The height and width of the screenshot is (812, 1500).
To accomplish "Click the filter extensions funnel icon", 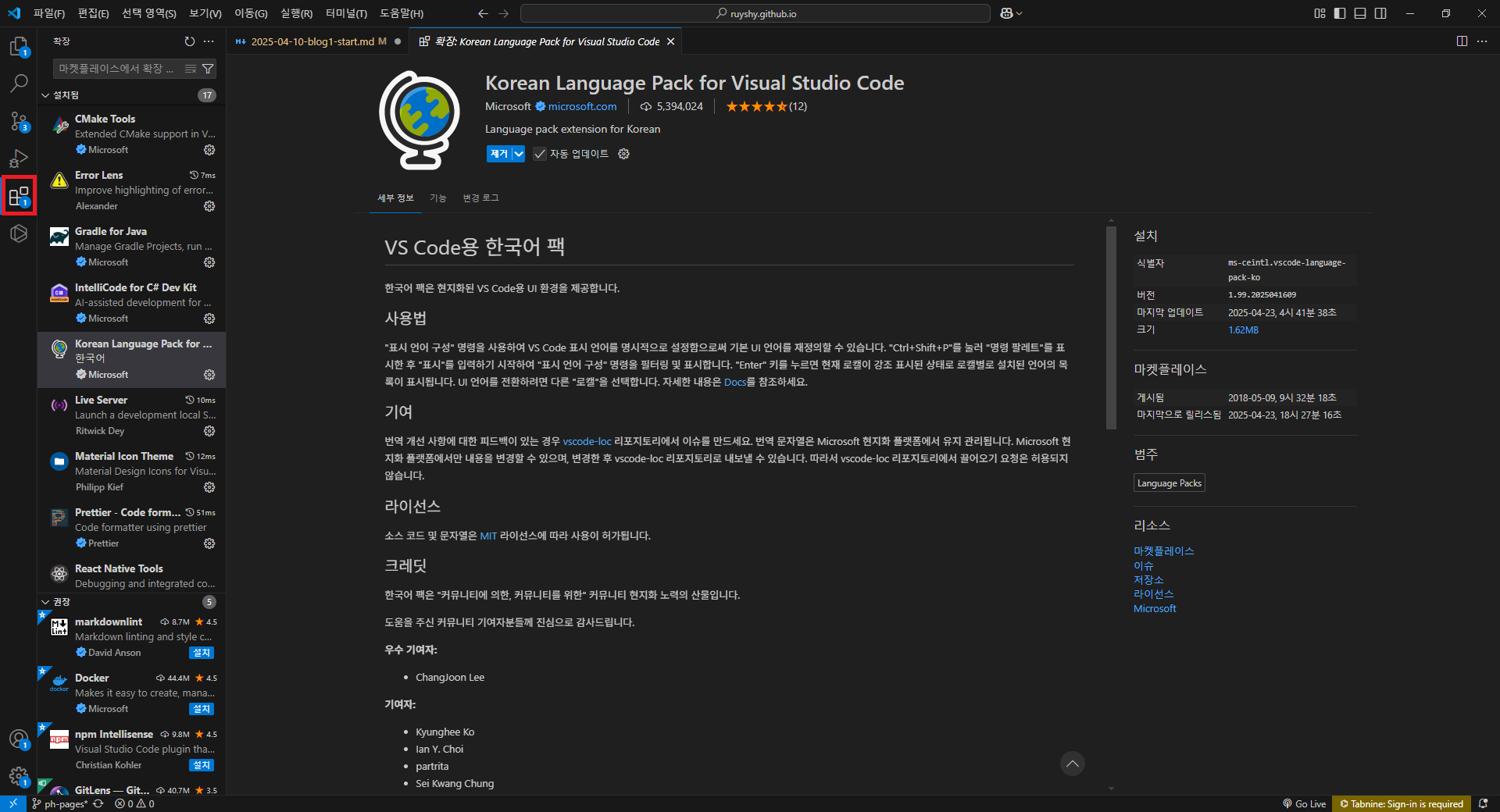I will coord(208,69).
